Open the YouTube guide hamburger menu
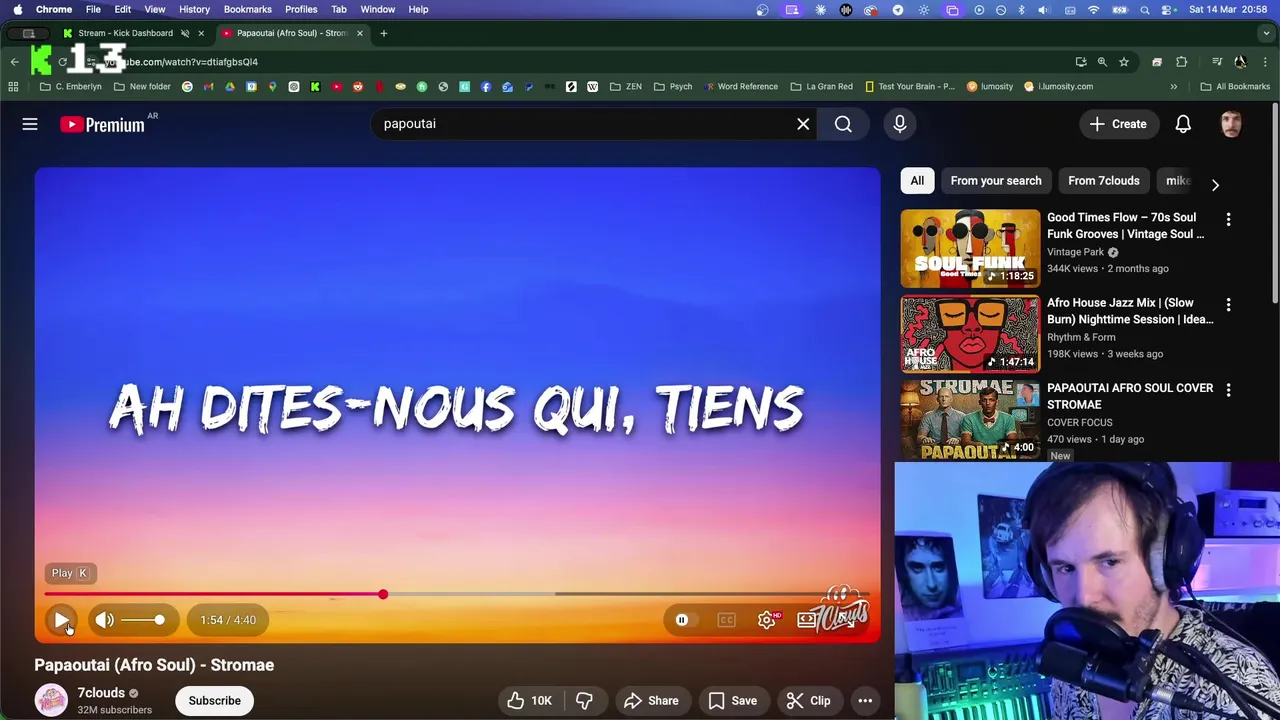 coord(30,124)
